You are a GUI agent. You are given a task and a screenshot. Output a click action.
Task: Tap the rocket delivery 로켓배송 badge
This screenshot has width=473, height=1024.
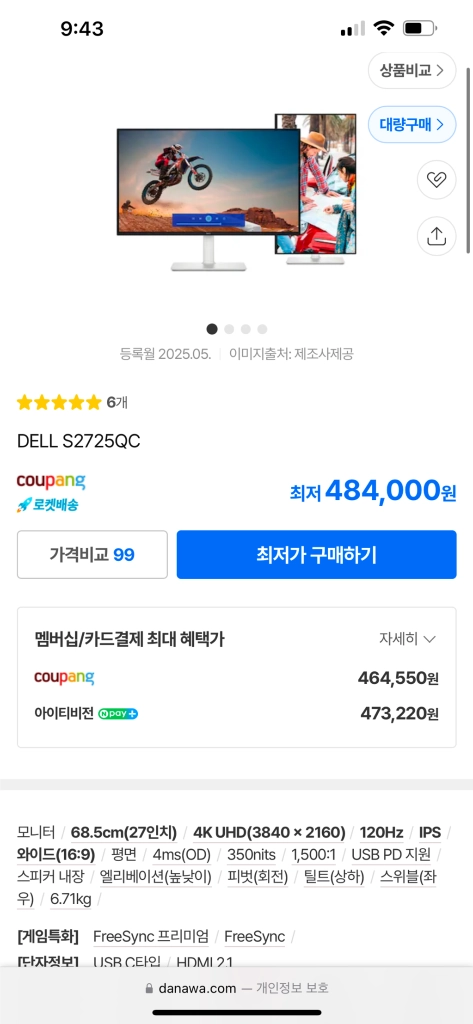(48, 505)
